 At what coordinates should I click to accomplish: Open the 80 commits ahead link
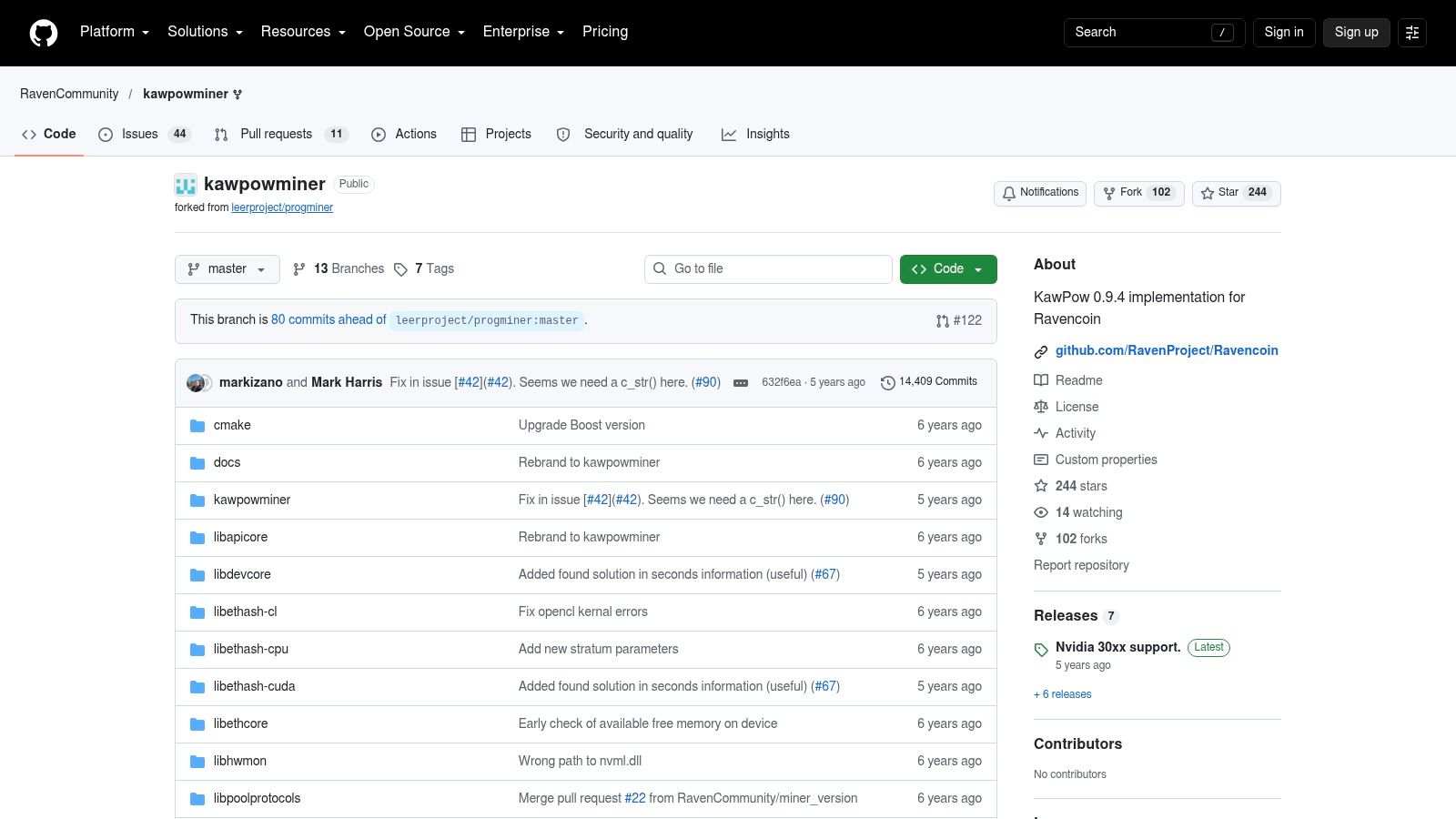click(329, 320)
